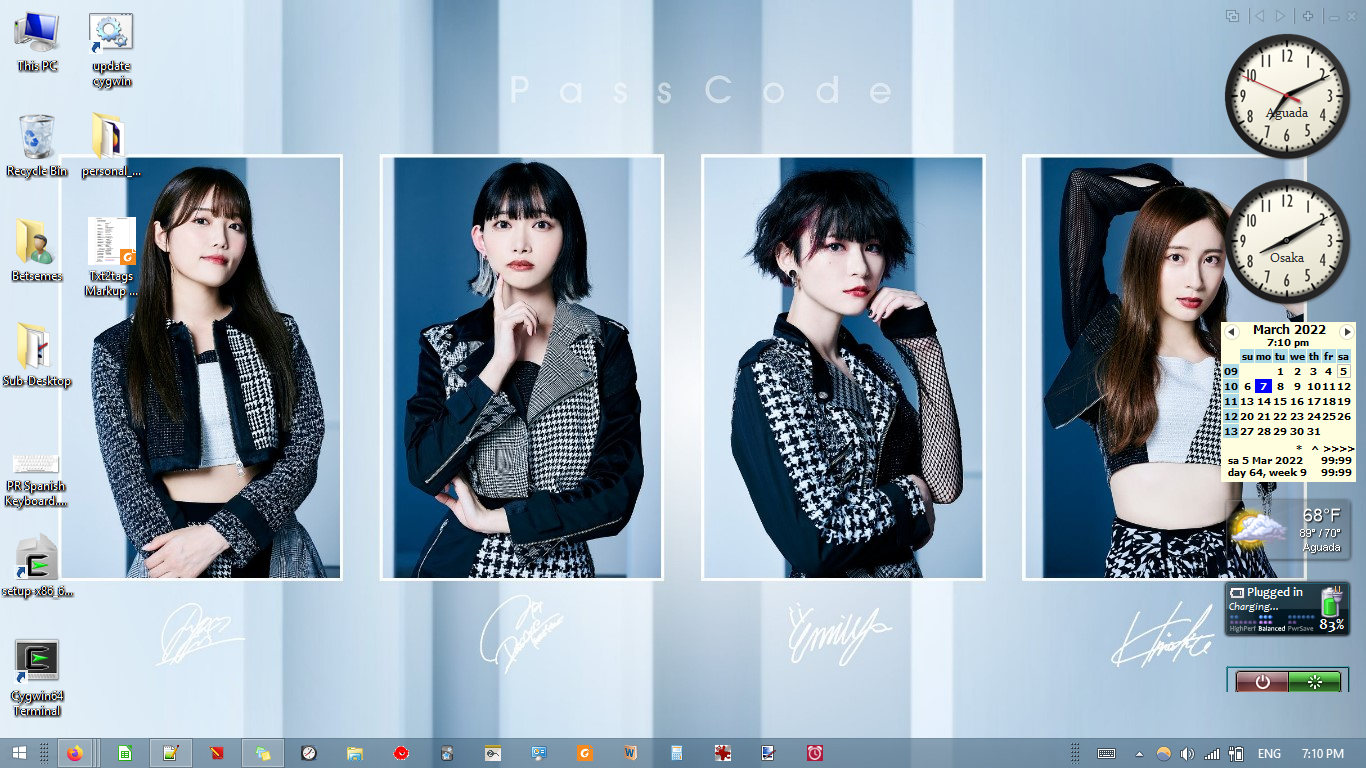Open File Explorer from the taskbar
The image size is (1366, 768).
[355, 753]
